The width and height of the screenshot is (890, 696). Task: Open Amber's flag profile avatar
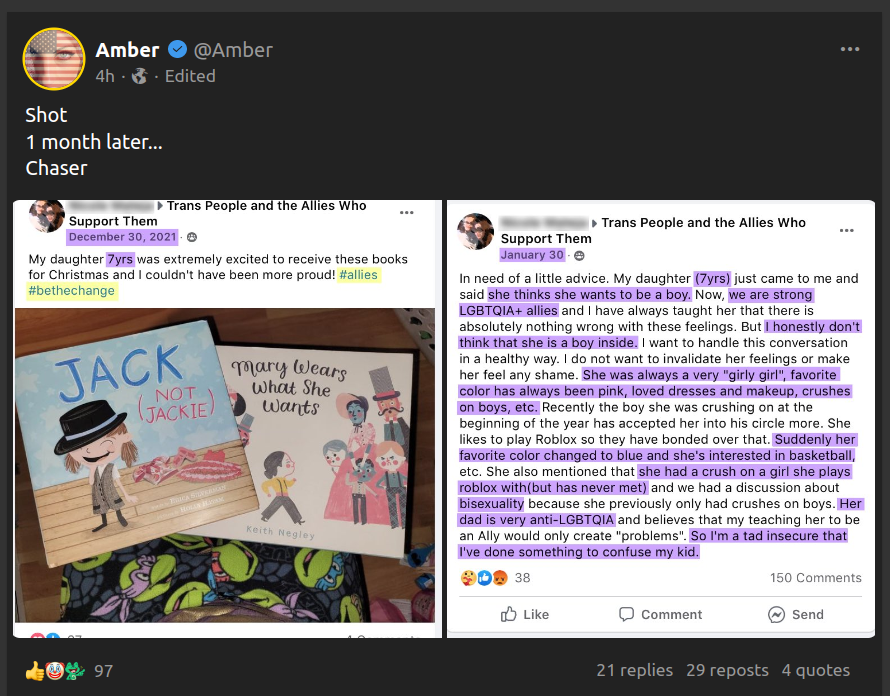[x=54, y=59]
